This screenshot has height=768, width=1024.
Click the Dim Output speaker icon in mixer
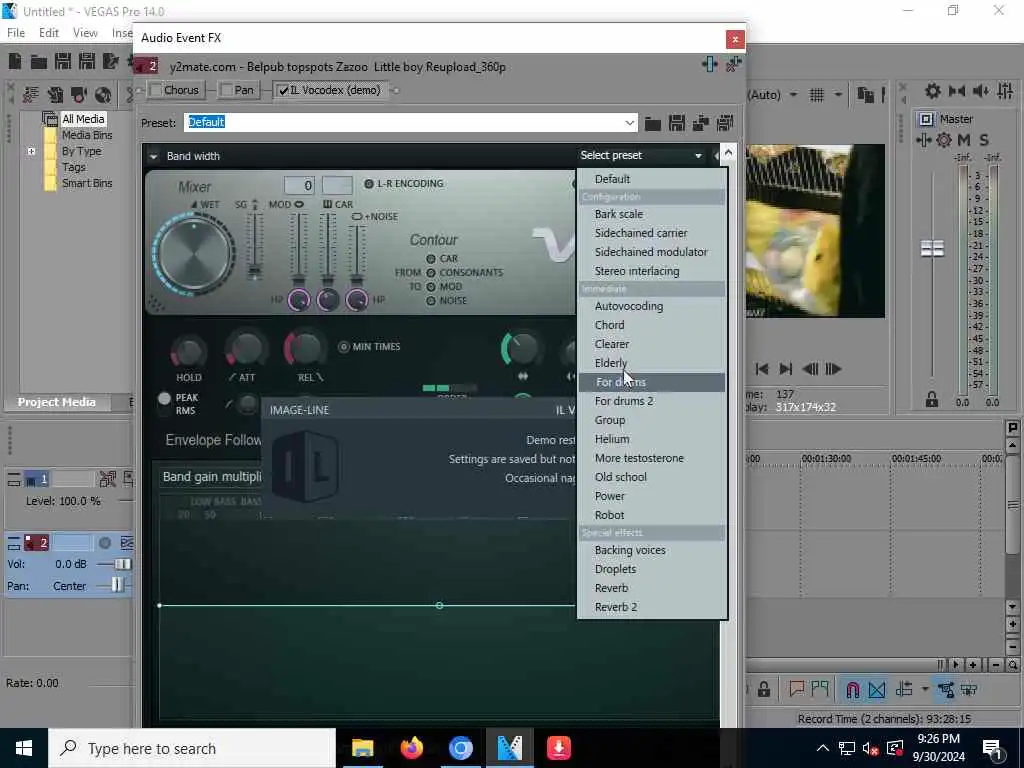point(981,91)
